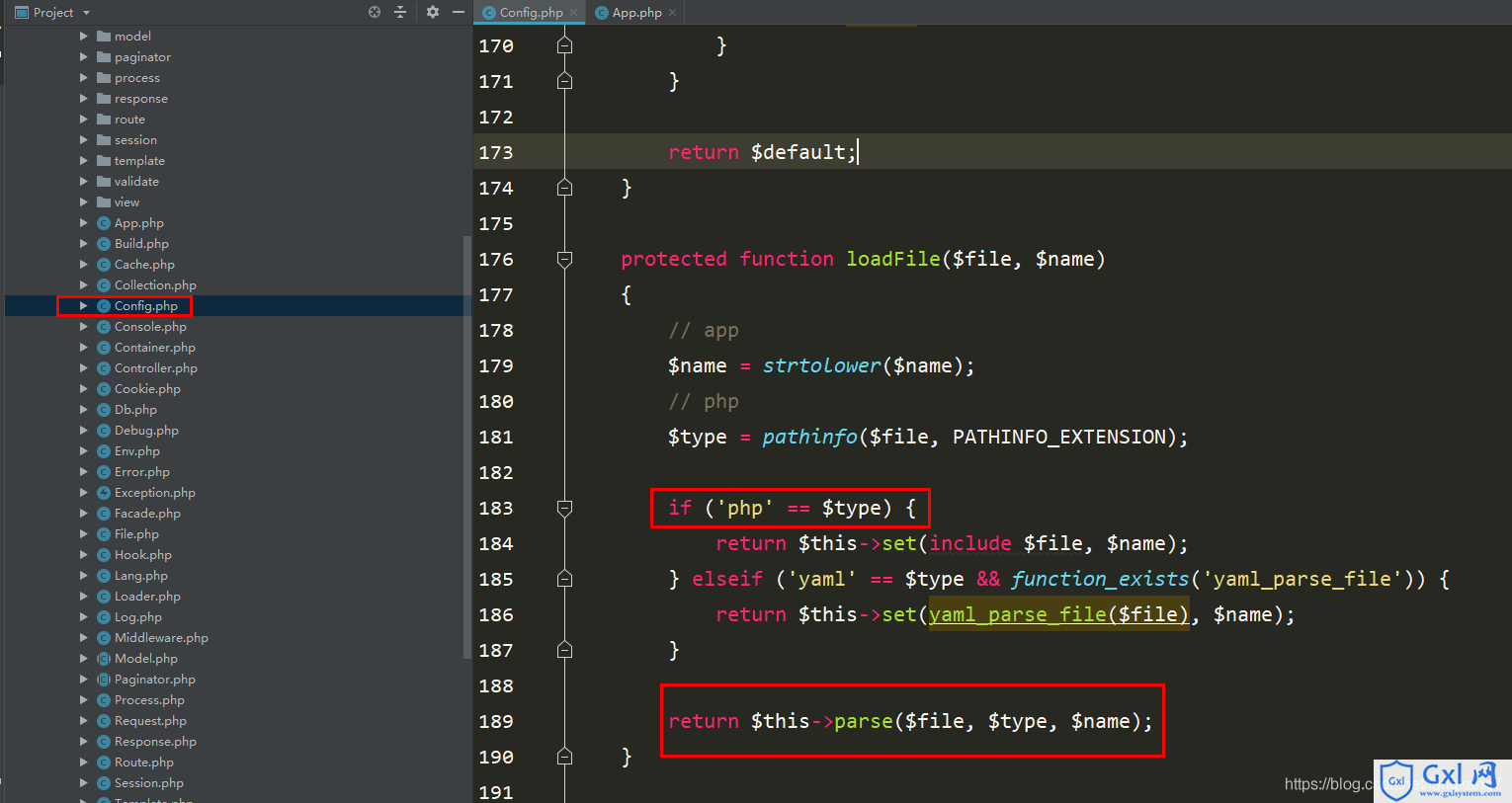Select File.php in the project tree

point(136,534)
